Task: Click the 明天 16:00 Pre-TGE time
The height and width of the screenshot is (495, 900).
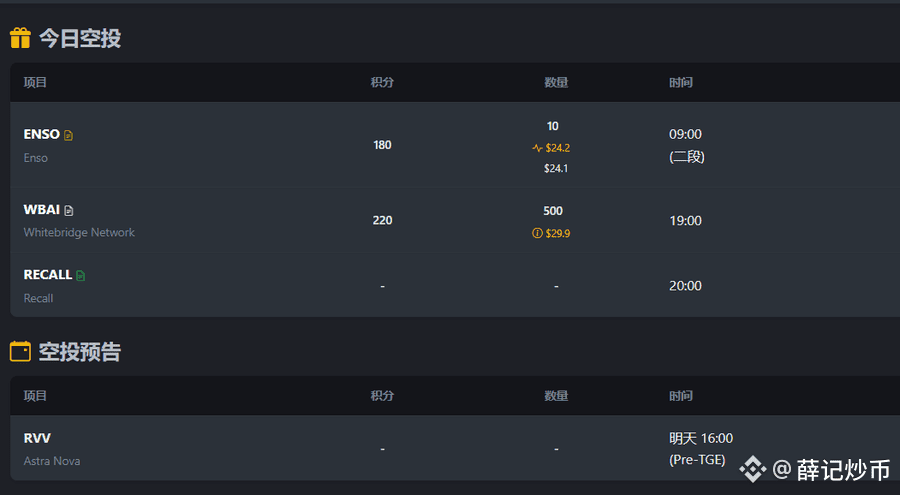Action: pos(701,448)
